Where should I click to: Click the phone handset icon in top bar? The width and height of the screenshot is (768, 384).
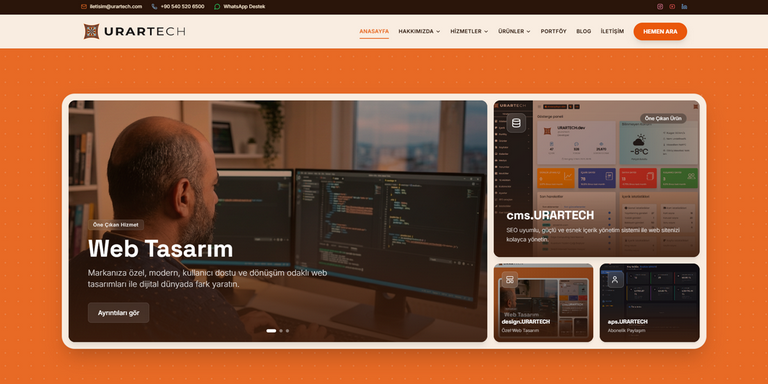coord(154,6)
